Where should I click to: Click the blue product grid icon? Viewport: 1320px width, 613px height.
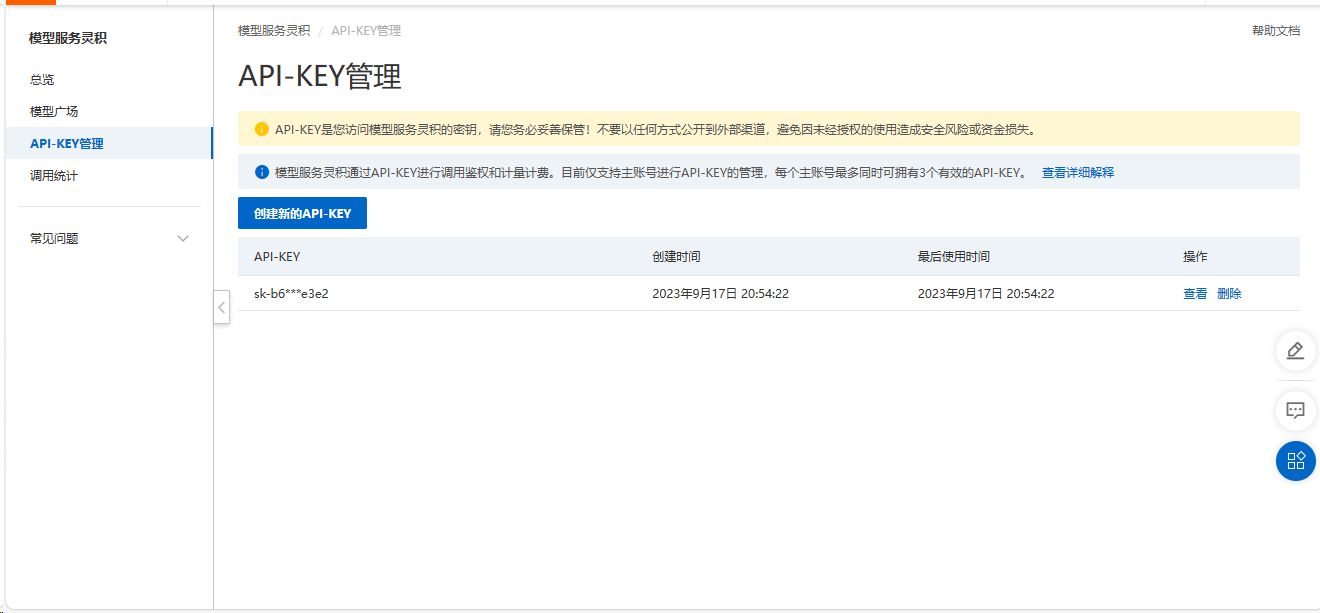tap(1295, 461)
